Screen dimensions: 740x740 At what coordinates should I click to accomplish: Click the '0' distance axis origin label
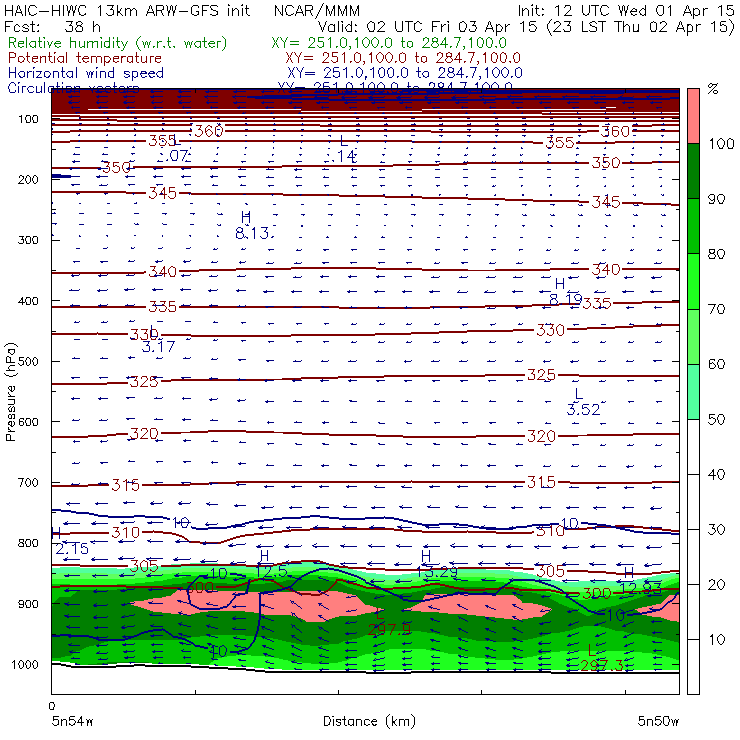pyautogui.click(x=52, y=706)
